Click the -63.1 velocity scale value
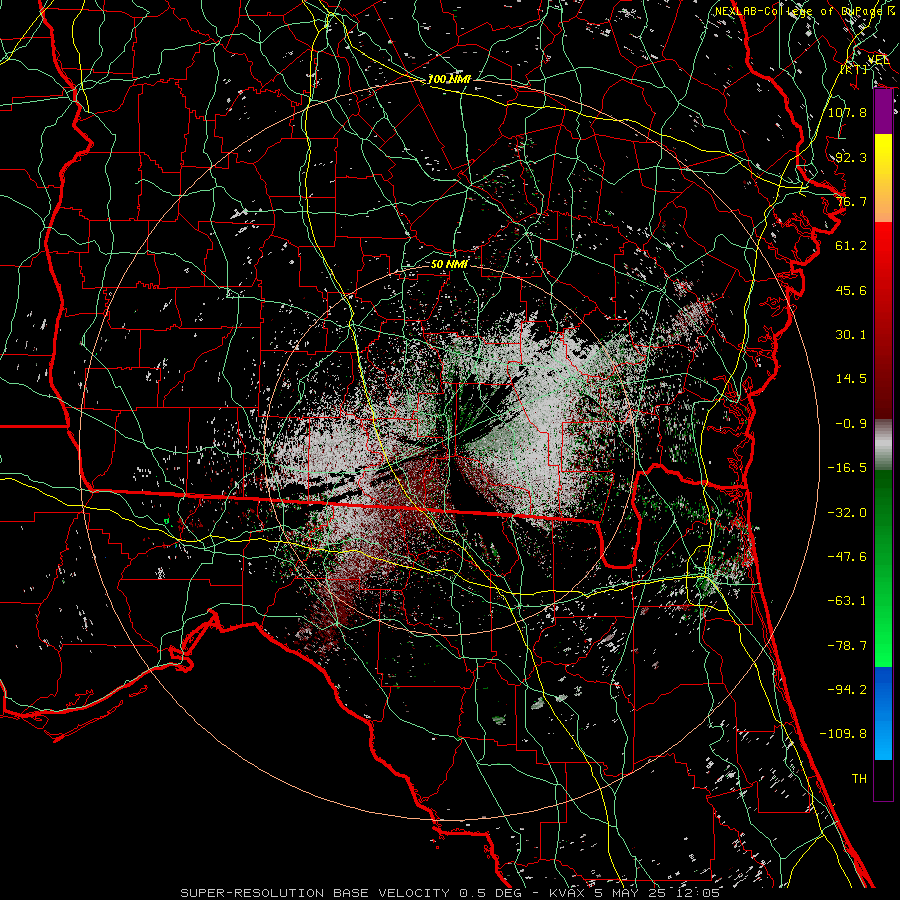 click(x=847, y=600)
